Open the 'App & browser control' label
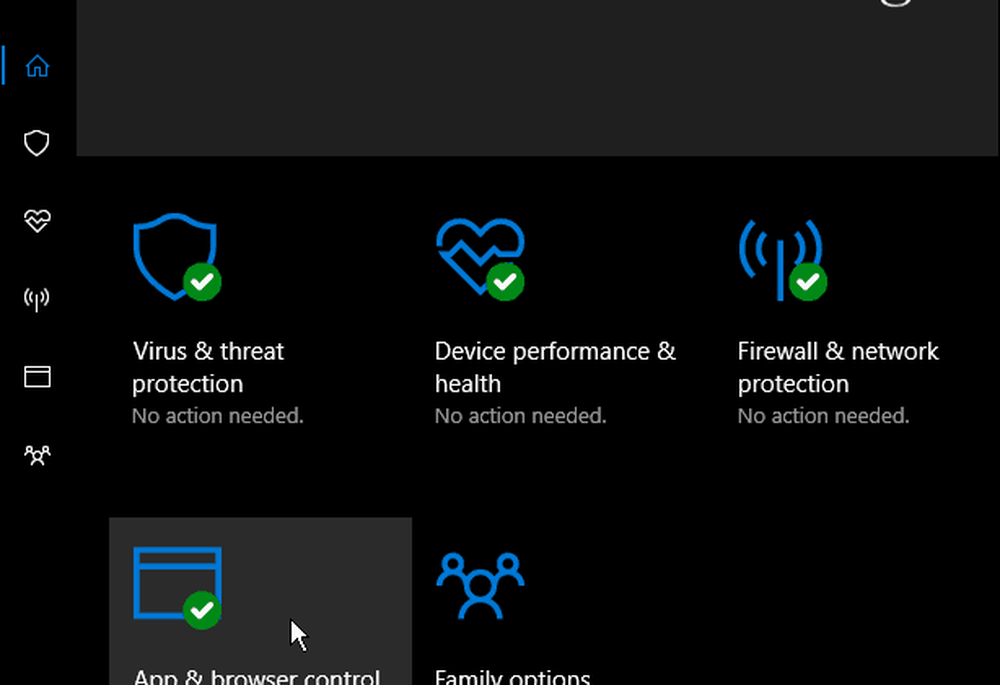This screenshot has height=685, width=1000. pyautogui.click(x=257, y=676)
